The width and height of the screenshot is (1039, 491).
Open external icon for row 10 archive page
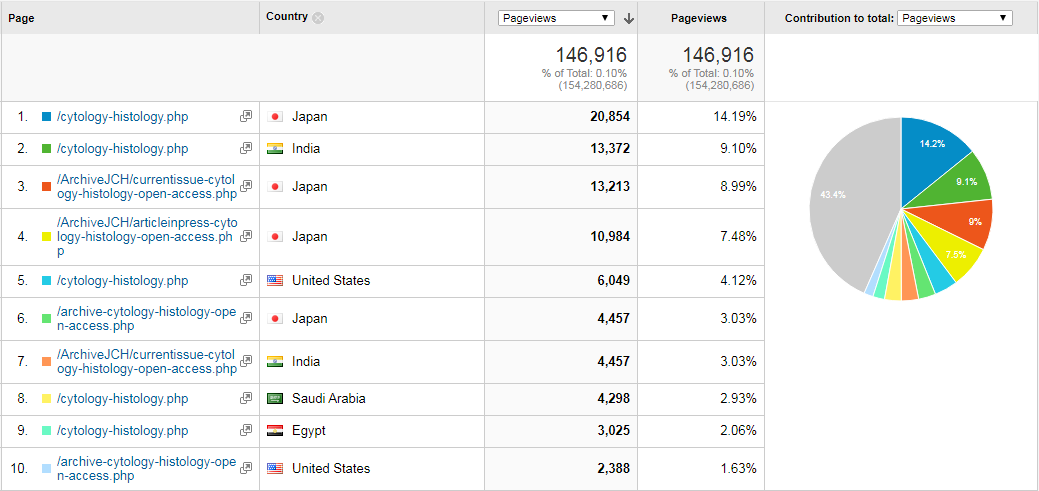click(x=246, y=468)
